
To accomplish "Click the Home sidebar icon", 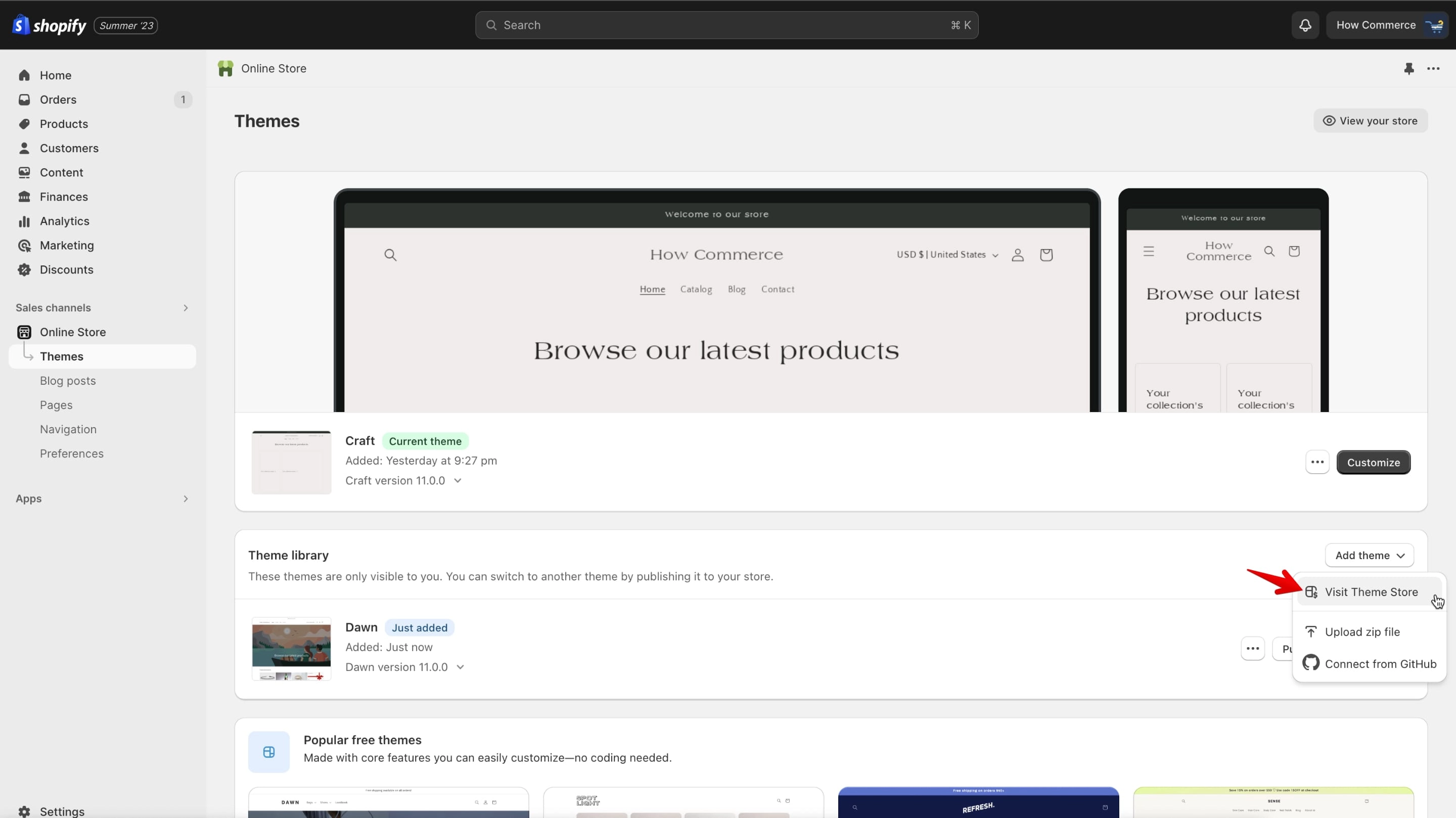I will click(x=24, y=75).
